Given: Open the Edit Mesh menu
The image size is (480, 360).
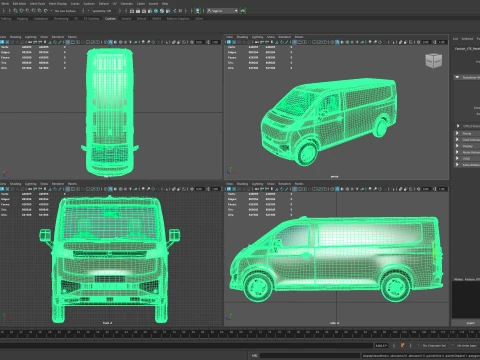Looking at the screenshot, I should [x=19, y=4].
